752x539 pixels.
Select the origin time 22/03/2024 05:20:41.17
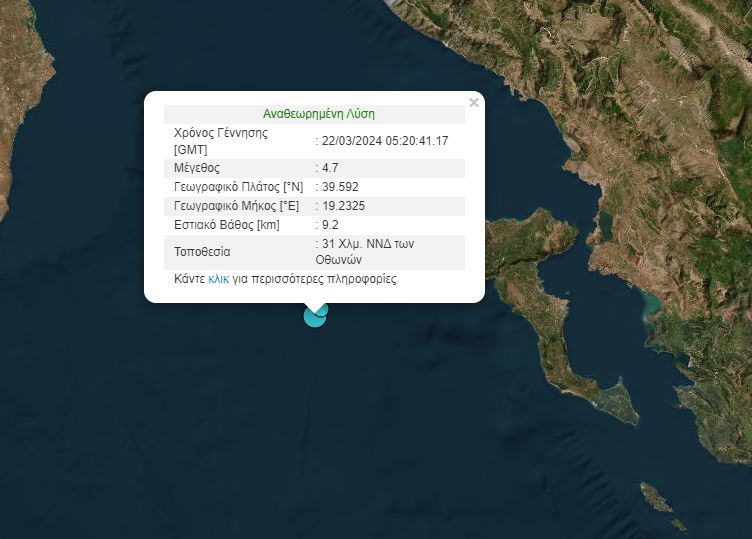pyautogui.click(x=384, y=141)
